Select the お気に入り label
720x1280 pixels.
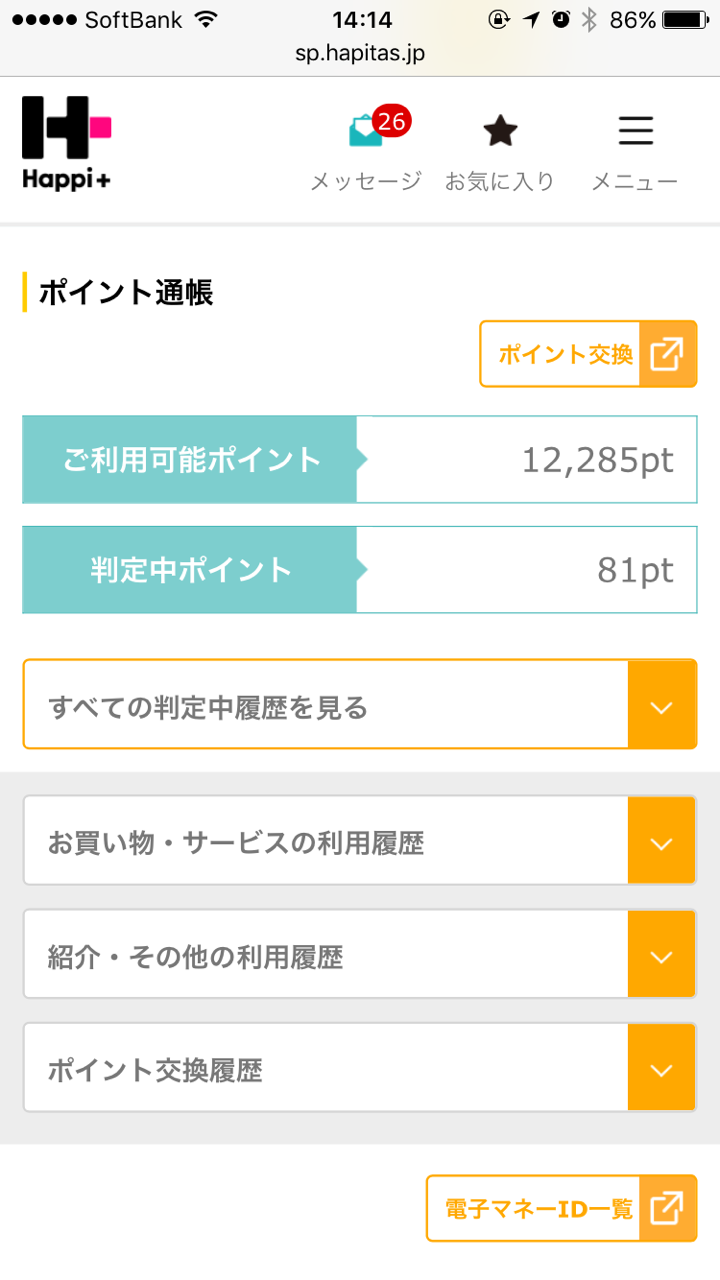tap(500, 182)
